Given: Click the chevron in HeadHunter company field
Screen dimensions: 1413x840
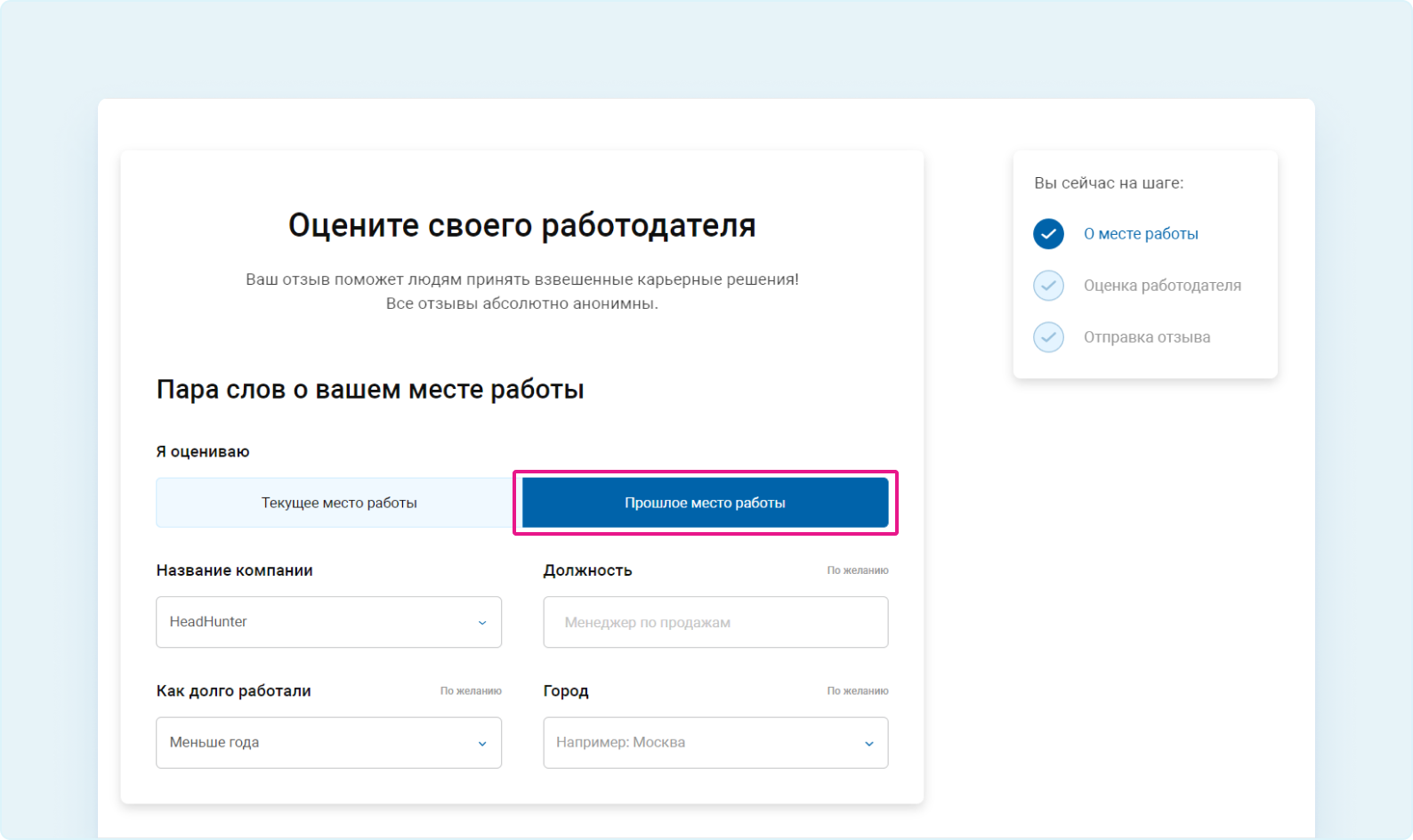Looking at the screenshot, I should pos(482,623).
